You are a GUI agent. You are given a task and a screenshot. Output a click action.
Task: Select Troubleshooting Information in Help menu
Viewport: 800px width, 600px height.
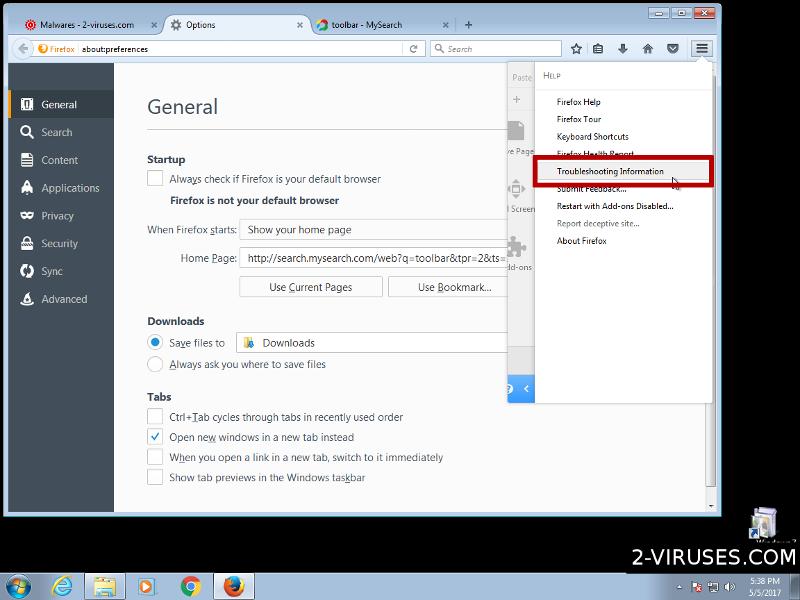coord(610,172)
